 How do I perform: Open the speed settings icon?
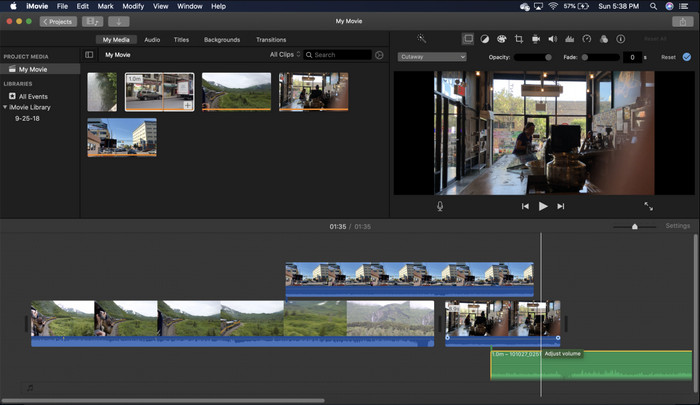pyautogui.click(x=587, y=39)
